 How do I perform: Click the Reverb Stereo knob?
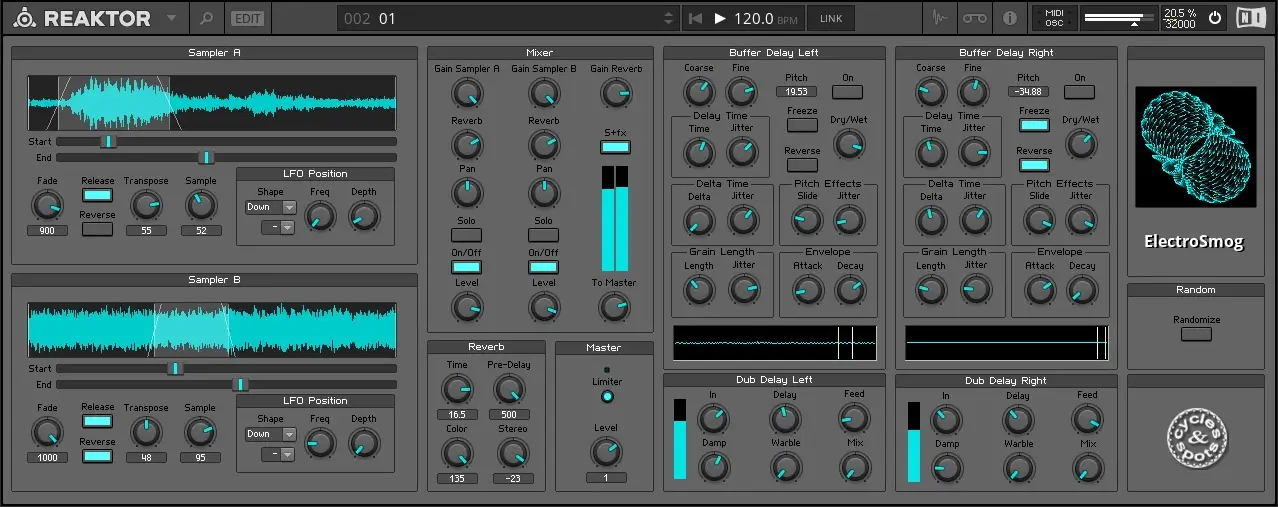[x=513, y=454]
